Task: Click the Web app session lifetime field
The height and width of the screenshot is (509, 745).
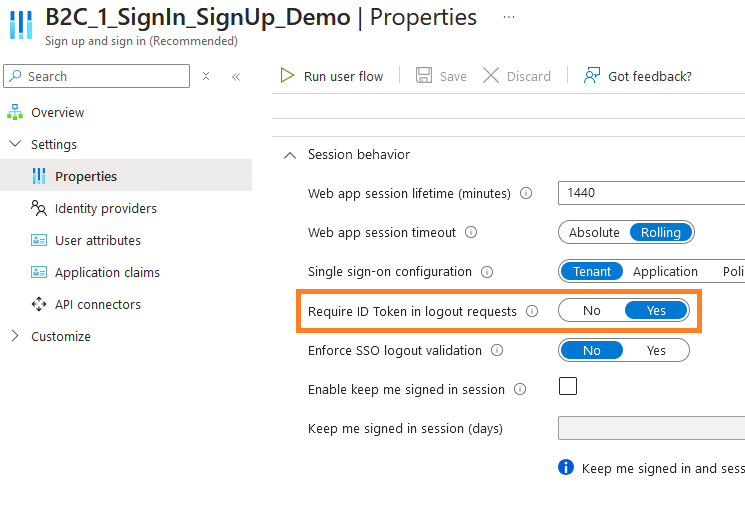Action: point(650,192)
